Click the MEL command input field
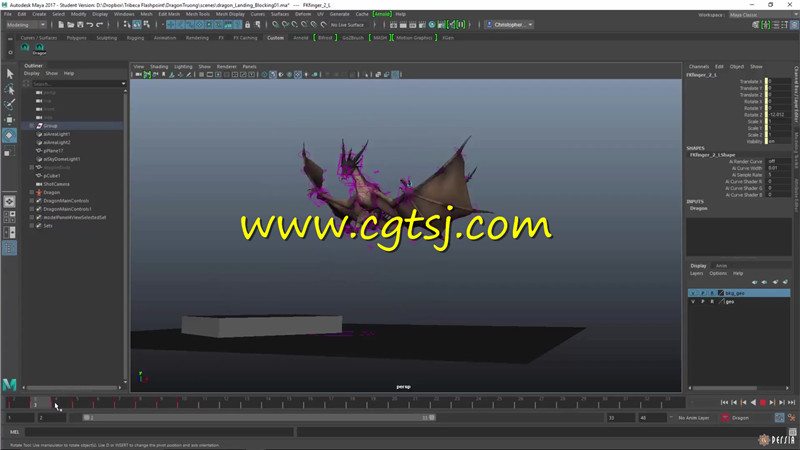Viewport: 800px width, 450px height. click(x=160, y=432)
